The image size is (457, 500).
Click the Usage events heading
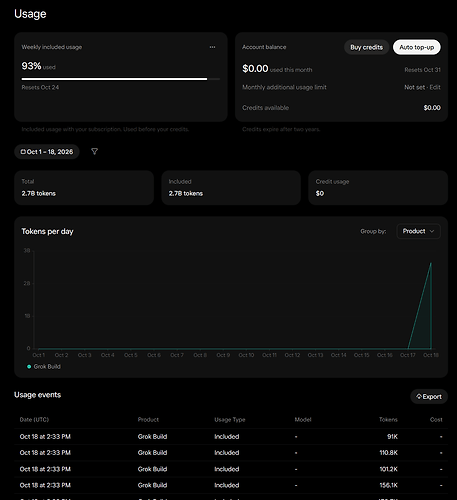[38, 395]
